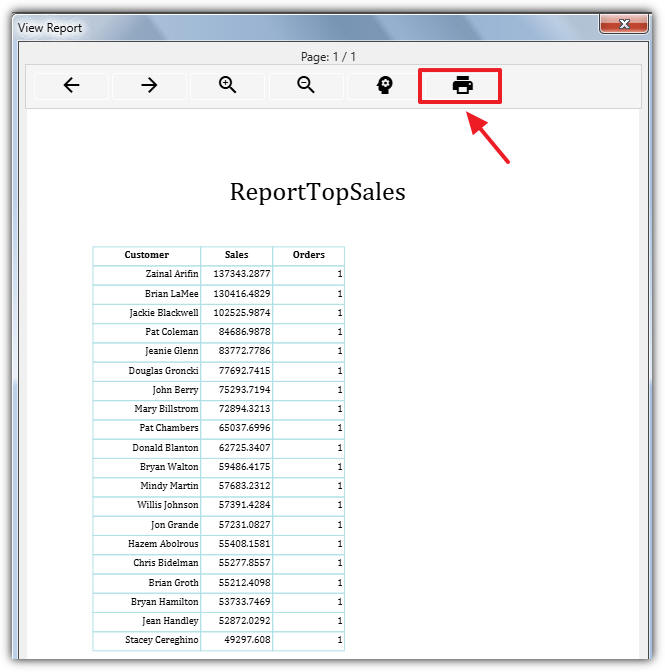665x672 pixels.
Task: Go to the next report page arrow
Action: (x=149, y=85)
